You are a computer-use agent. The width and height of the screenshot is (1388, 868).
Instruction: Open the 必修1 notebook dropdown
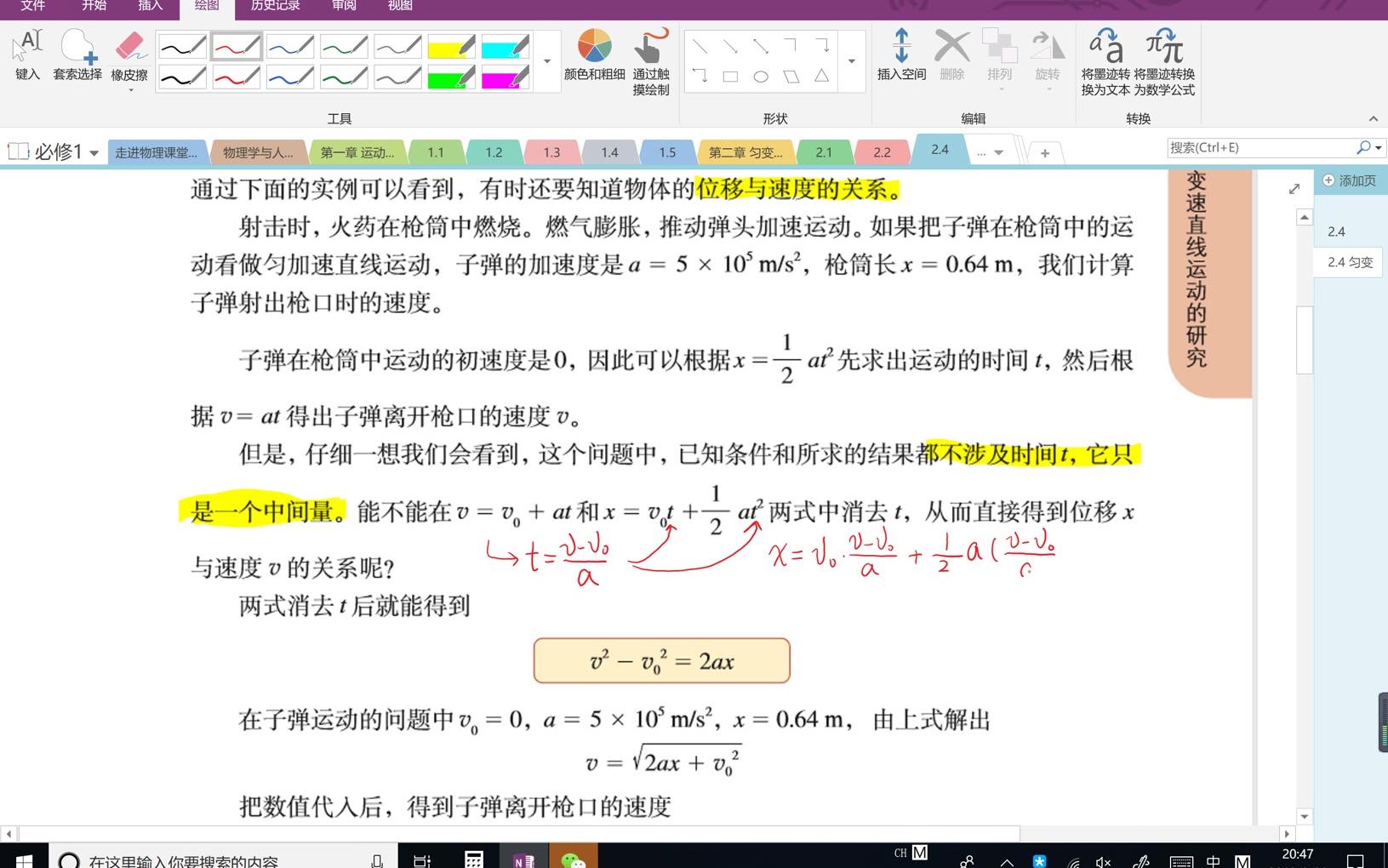[94, 151]
